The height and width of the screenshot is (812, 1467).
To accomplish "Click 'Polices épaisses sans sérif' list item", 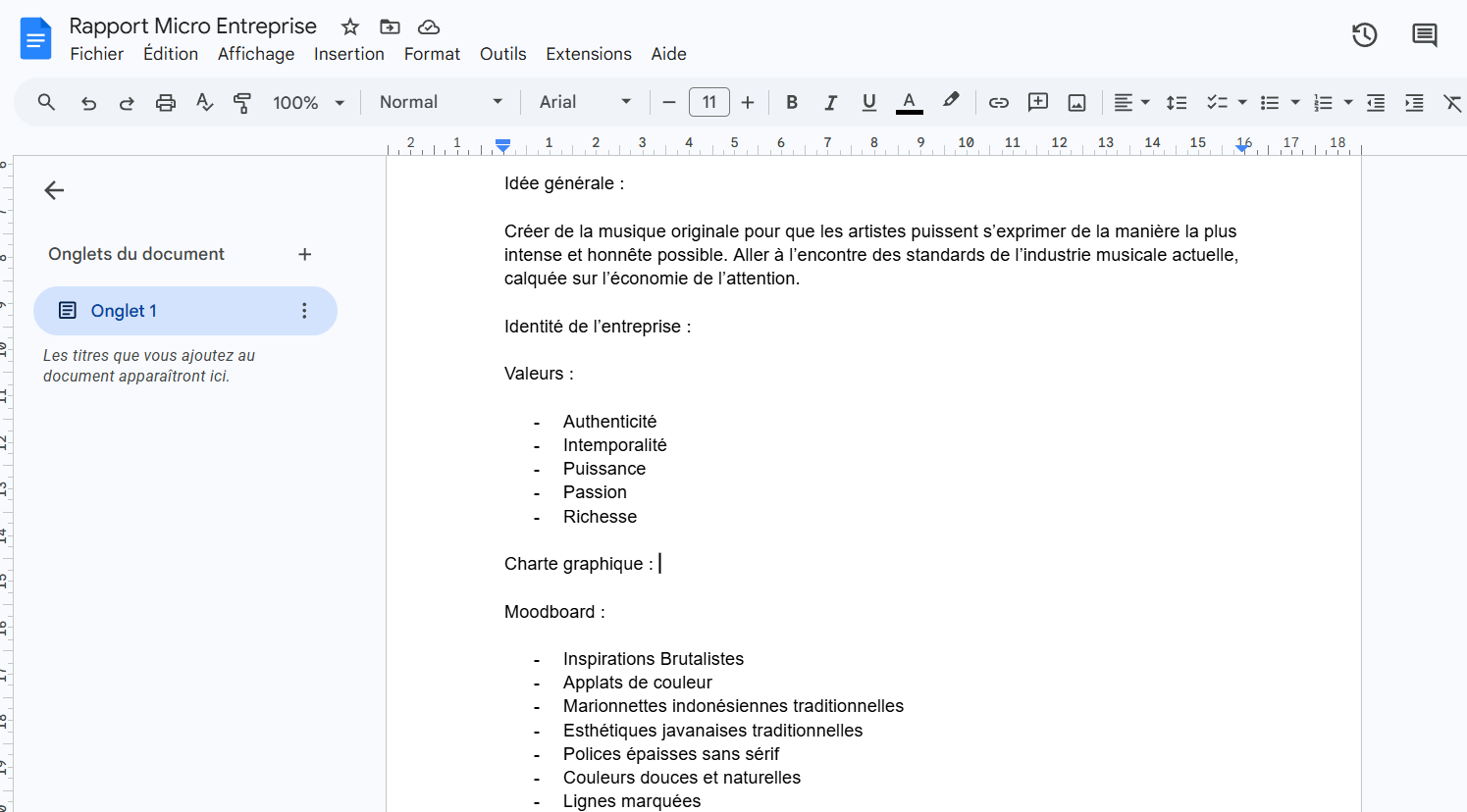I will point(671,754).
